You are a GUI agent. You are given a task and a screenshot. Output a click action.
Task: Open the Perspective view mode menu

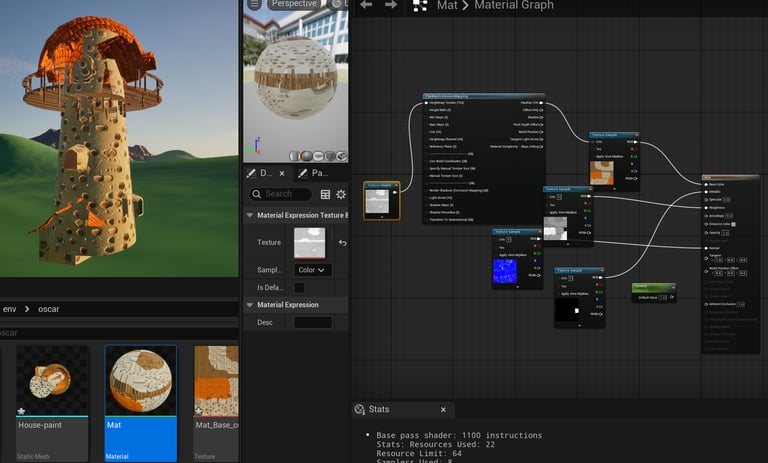pyautogui.click(x=294, y=4)
